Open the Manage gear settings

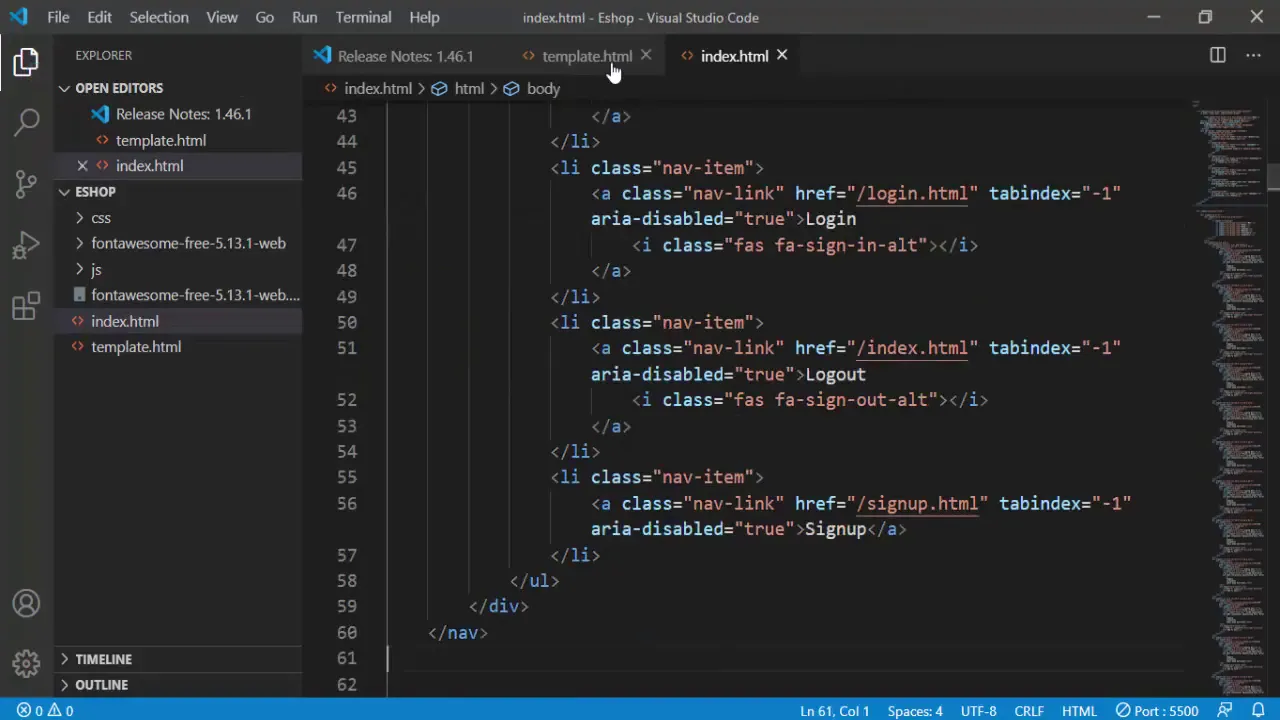pyautogui.click(x=27, y=662)
